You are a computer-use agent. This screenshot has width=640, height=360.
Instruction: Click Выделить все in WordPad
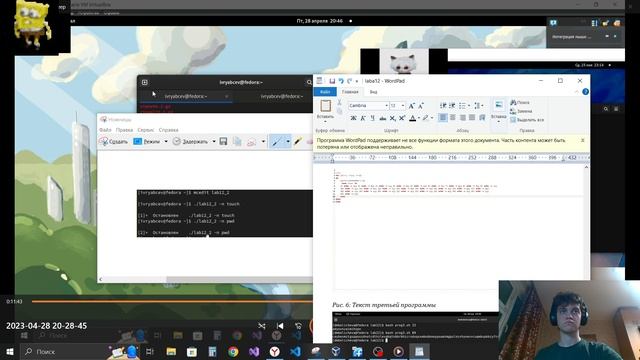(527, 120)
